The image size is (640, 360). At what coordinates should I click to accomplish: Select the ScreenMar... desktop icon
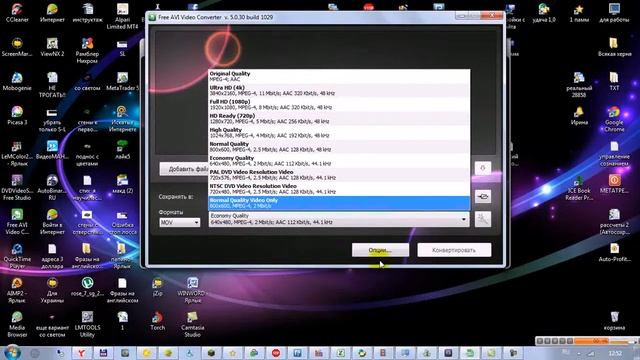click(x=17, y=47)
